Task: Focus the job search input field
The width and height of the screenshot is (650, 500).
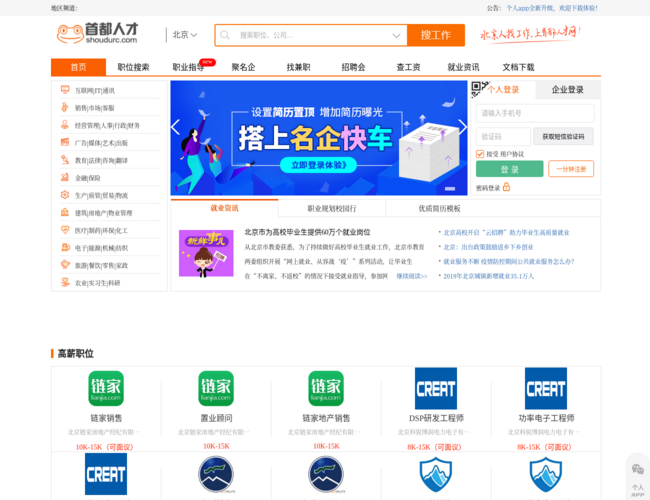Action: 313,35
